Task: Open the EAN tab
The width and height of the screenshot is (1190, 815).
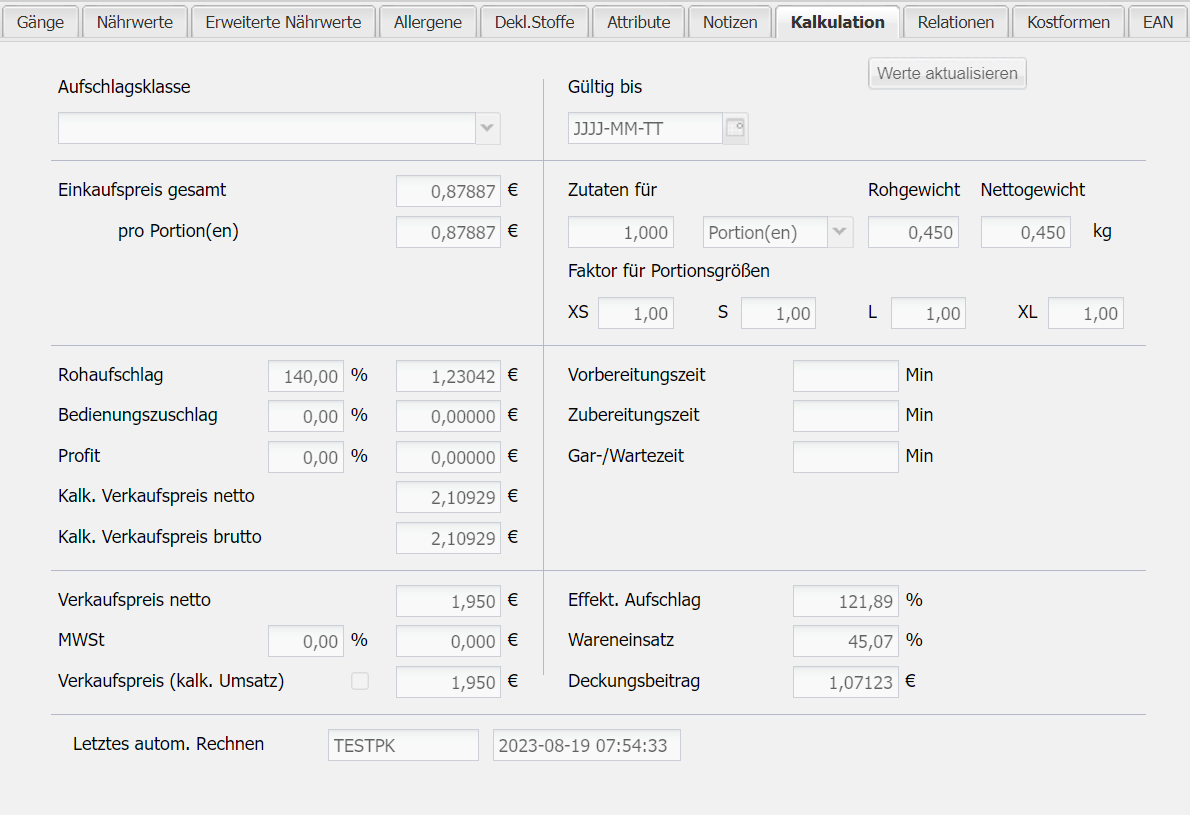Action: pos(1157,22)
